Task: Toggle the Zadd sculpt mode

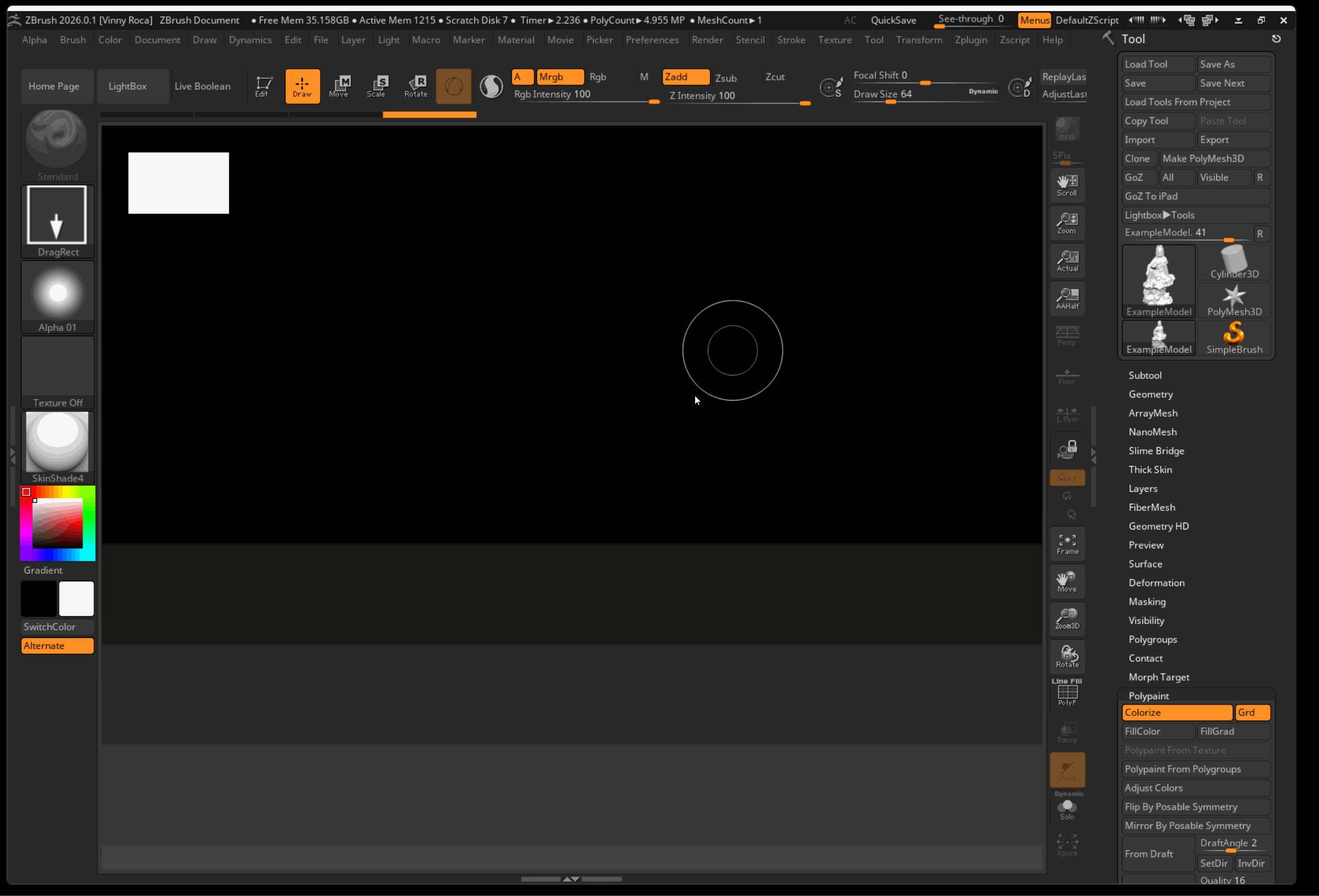Action: [685, 76]
